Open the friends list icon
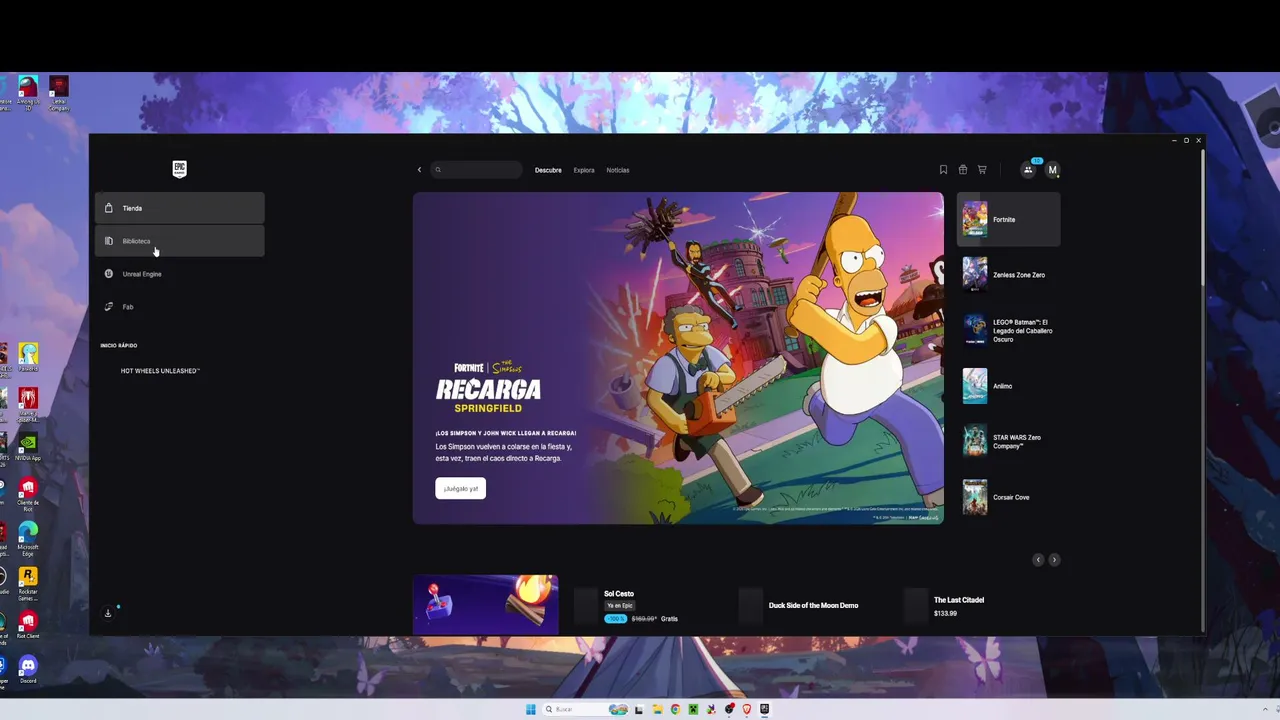The width and height of the screenshot is (1280, 720). (x=1028, y=170)
